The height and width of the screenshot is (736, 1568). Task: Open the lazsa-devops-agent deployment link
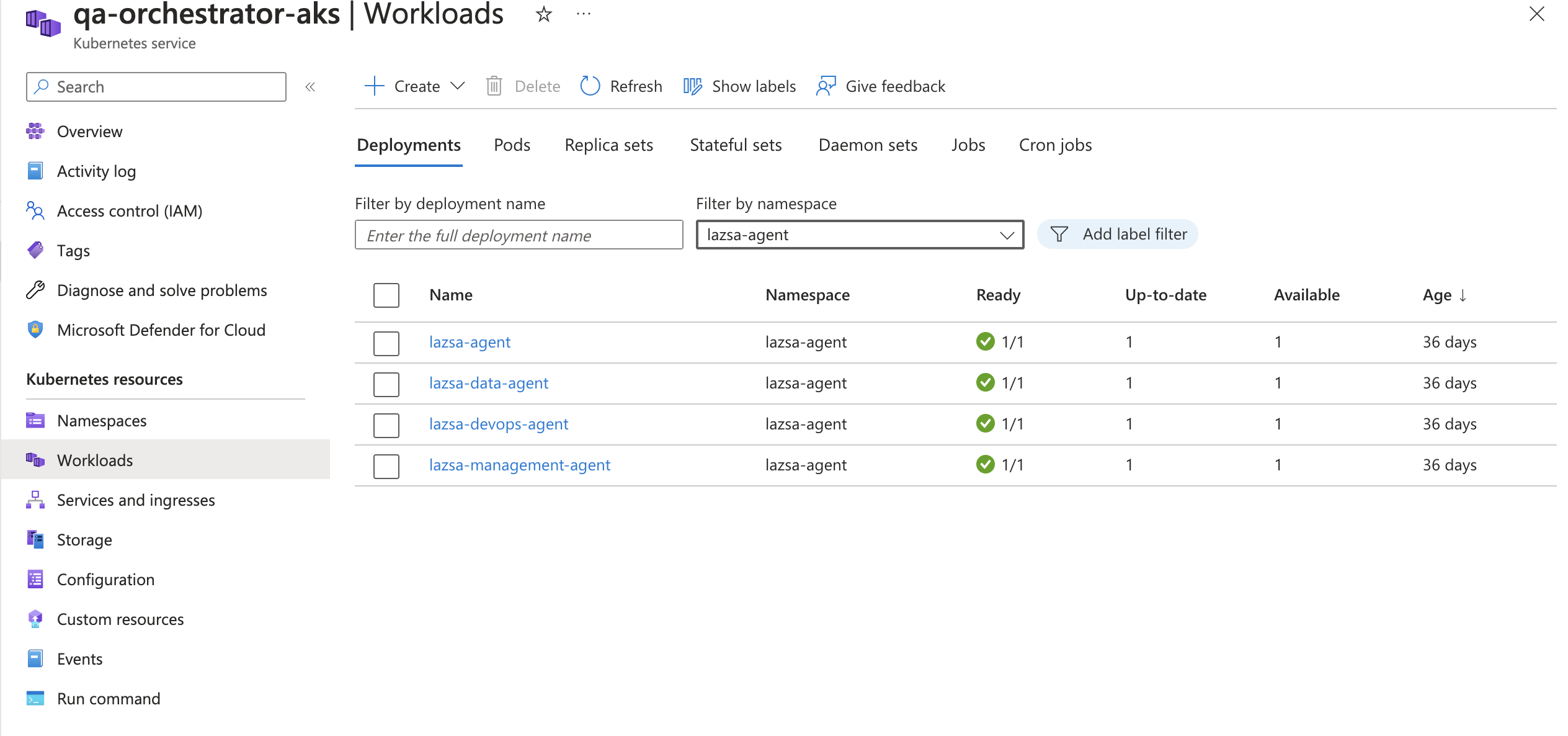point(499,424)
